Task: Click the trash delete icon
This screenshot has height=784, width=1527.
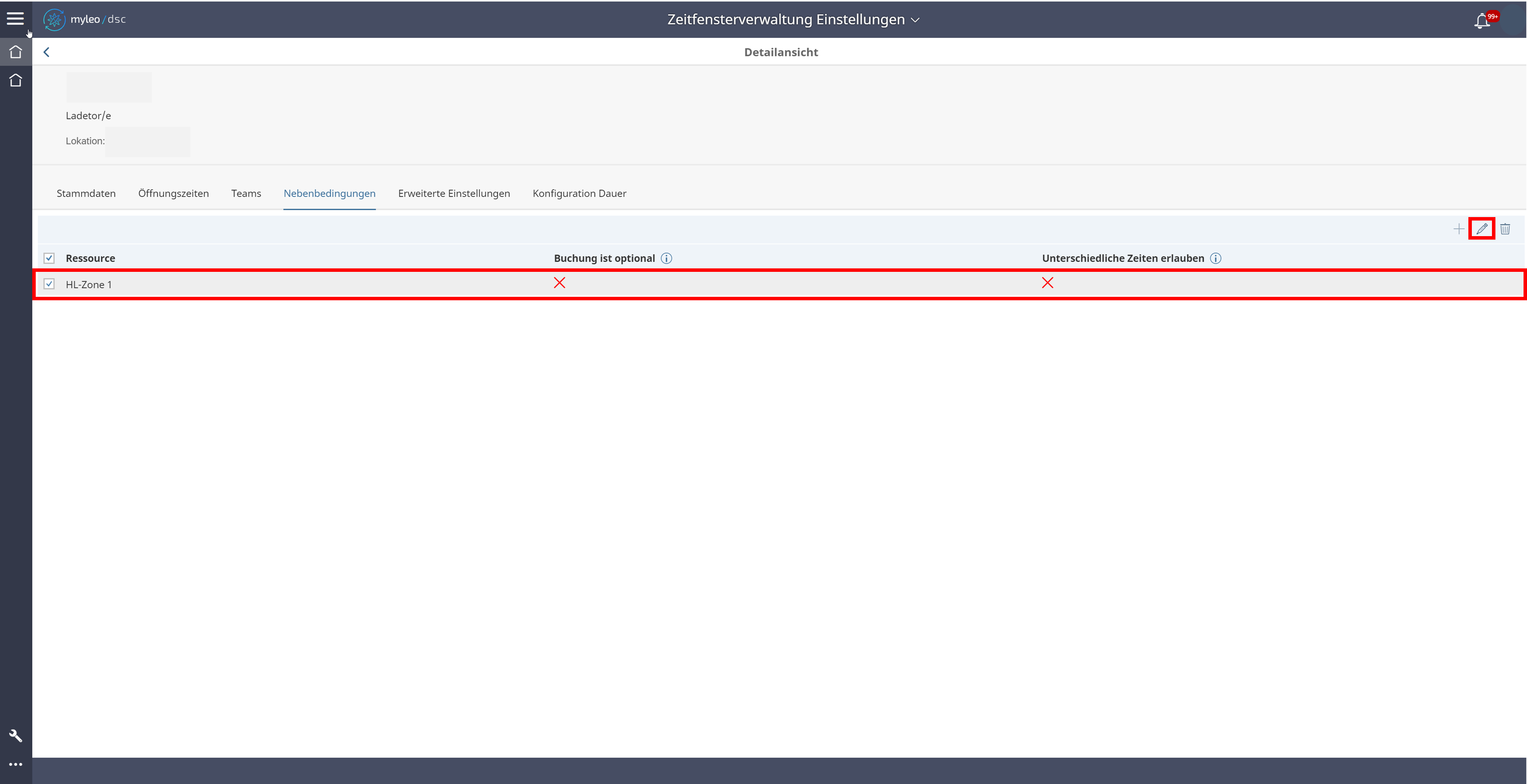Action: click(x=1505, y=229)
